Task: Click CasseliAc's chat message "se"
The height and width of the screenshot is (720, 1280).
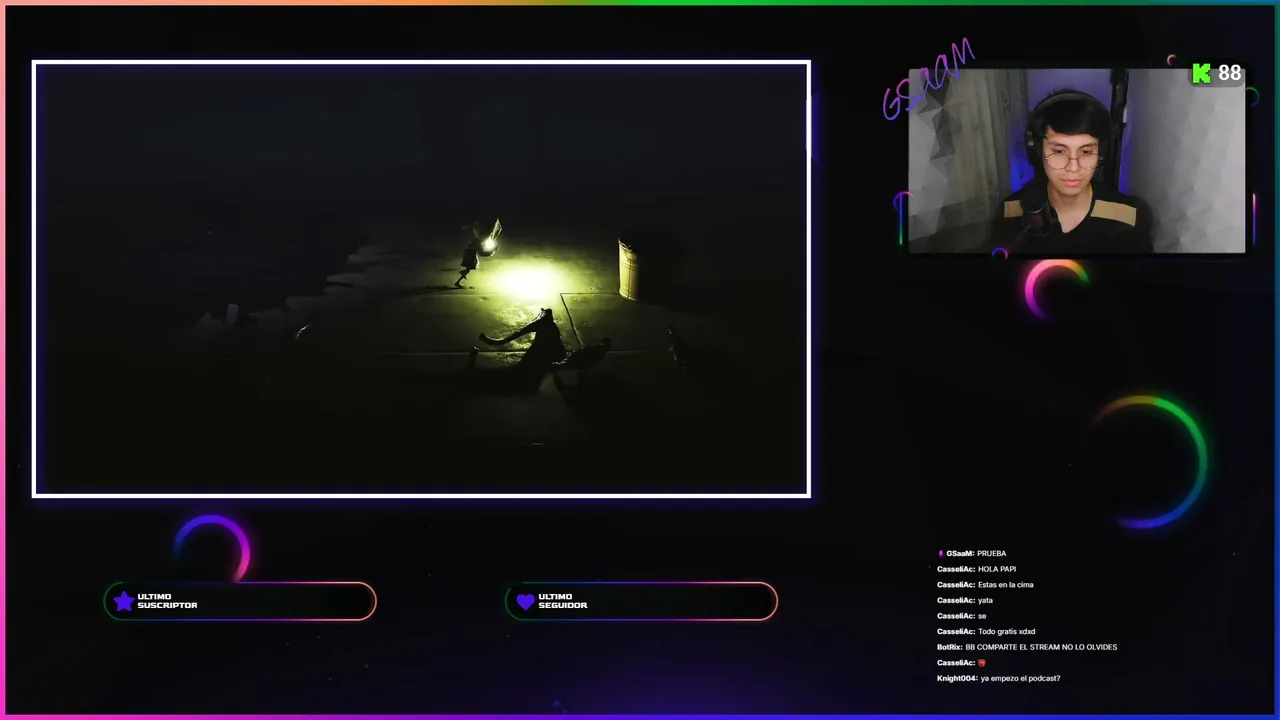Action: point(982,616)
